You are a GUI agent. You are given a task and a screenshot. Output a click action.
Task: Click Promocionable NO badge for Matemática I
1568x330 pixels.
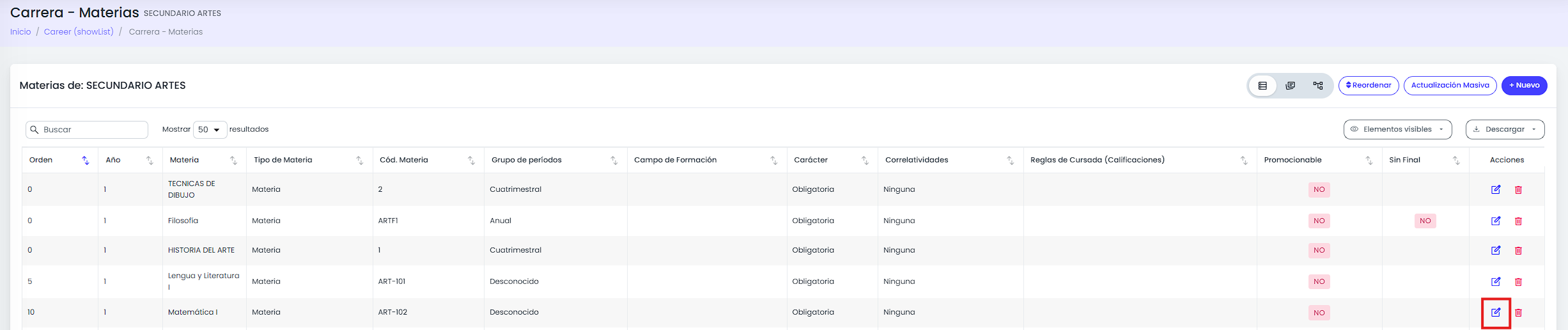[1319, 313]
